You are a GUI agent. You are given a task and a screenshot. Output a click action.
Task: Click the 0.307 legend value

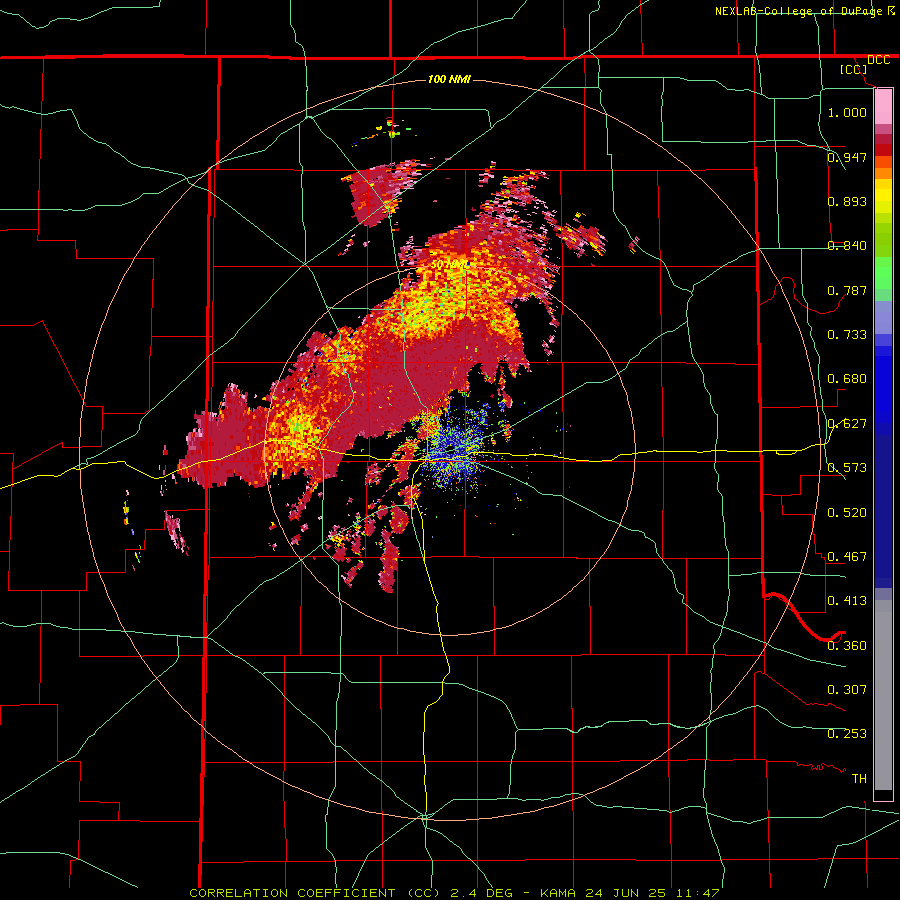(847, 690)
